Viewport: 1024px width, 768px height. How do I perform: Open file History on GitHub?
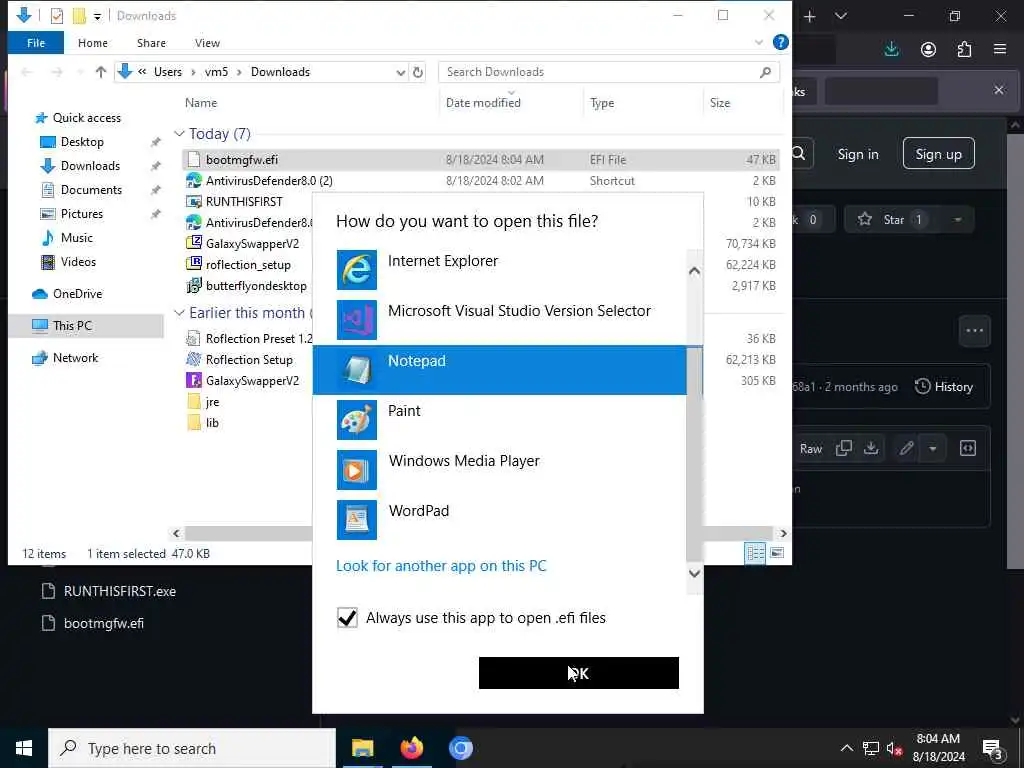(944, 387)
